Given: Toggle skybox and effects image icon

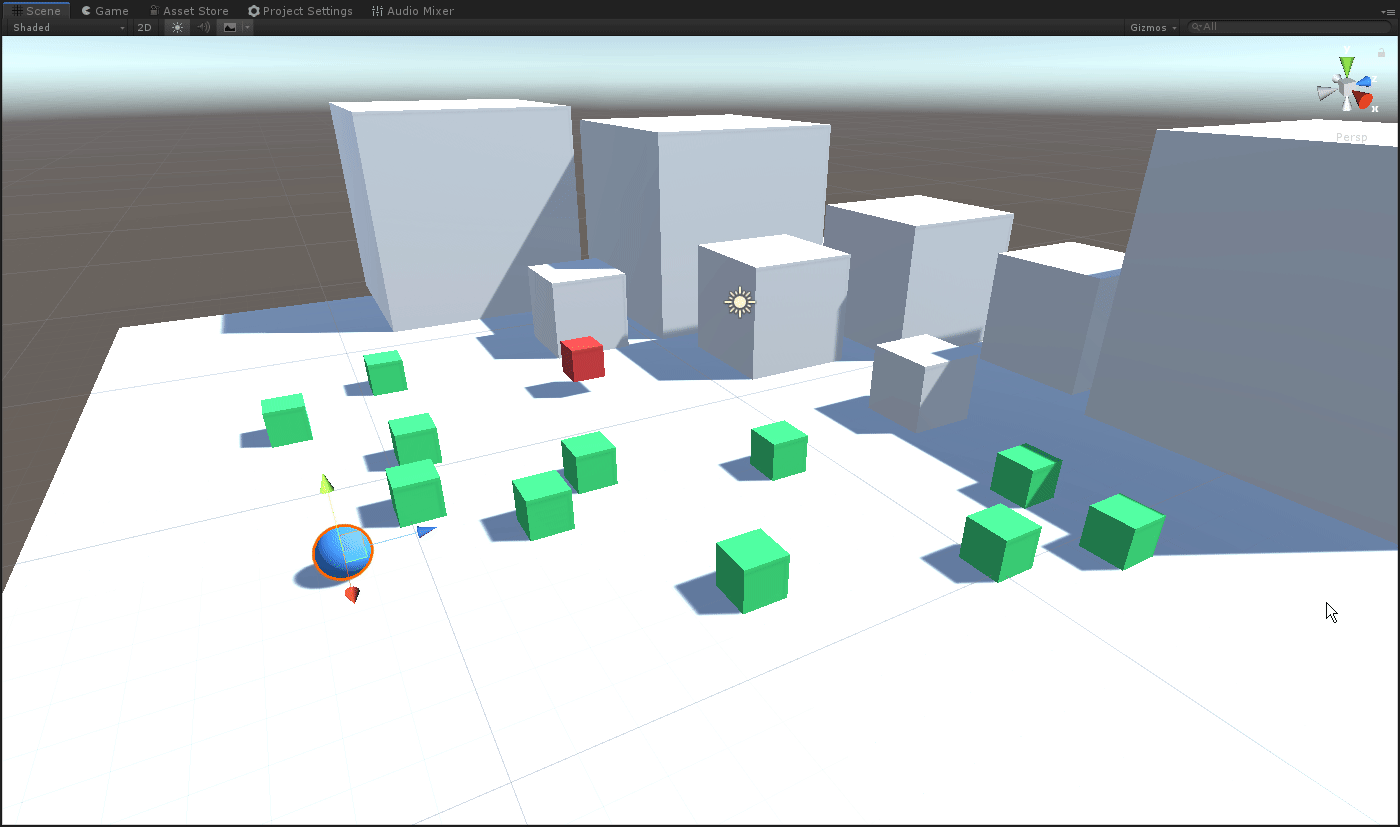Looking at the screenshot, I should (230, 27).
